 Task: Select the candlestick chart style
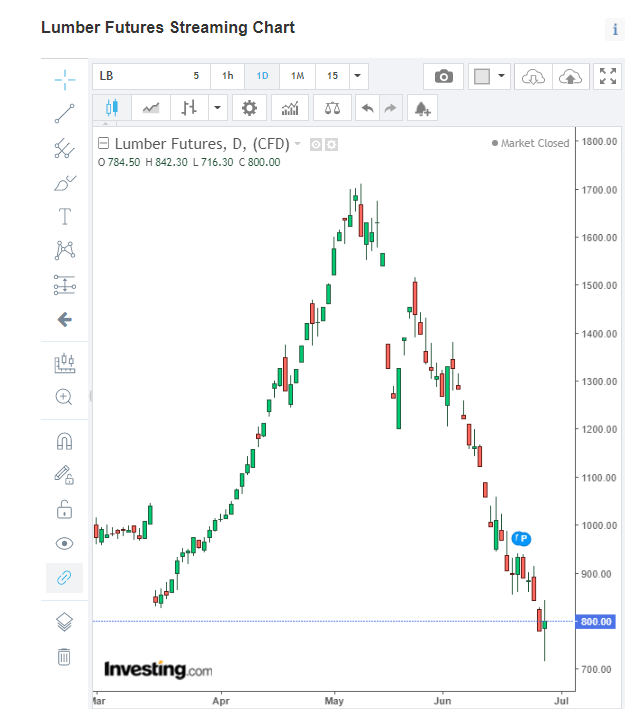coord(112,108)
